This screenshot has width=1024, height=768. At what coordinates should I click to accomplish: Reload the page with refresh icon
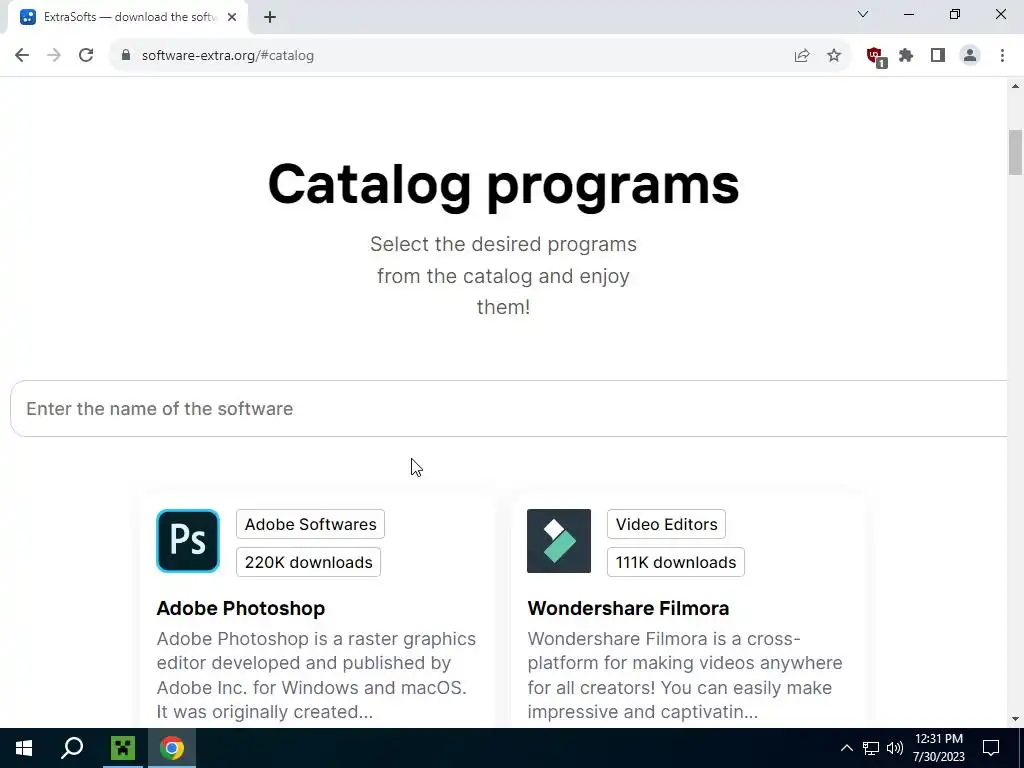86,56
